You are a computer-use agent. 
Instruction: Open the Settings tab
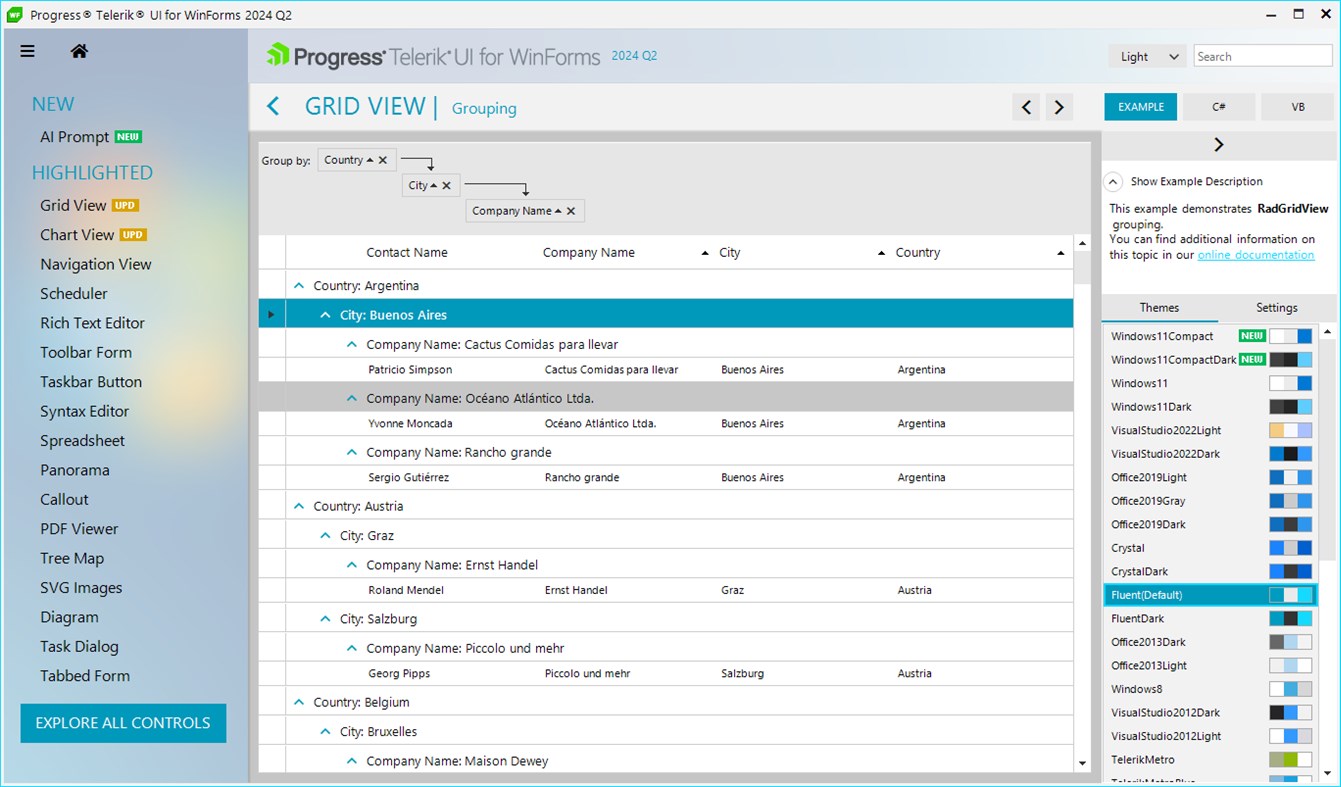click(x=1277, y=308)
